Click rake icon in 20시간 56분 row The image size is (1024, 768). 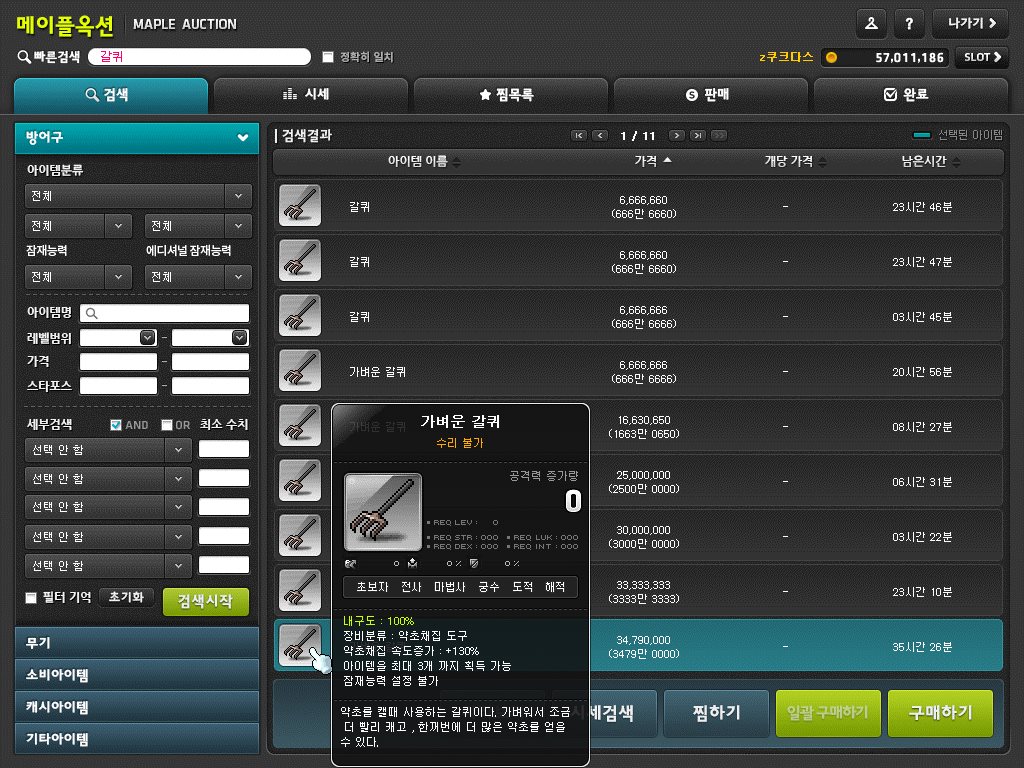click(x=300, y=370)
